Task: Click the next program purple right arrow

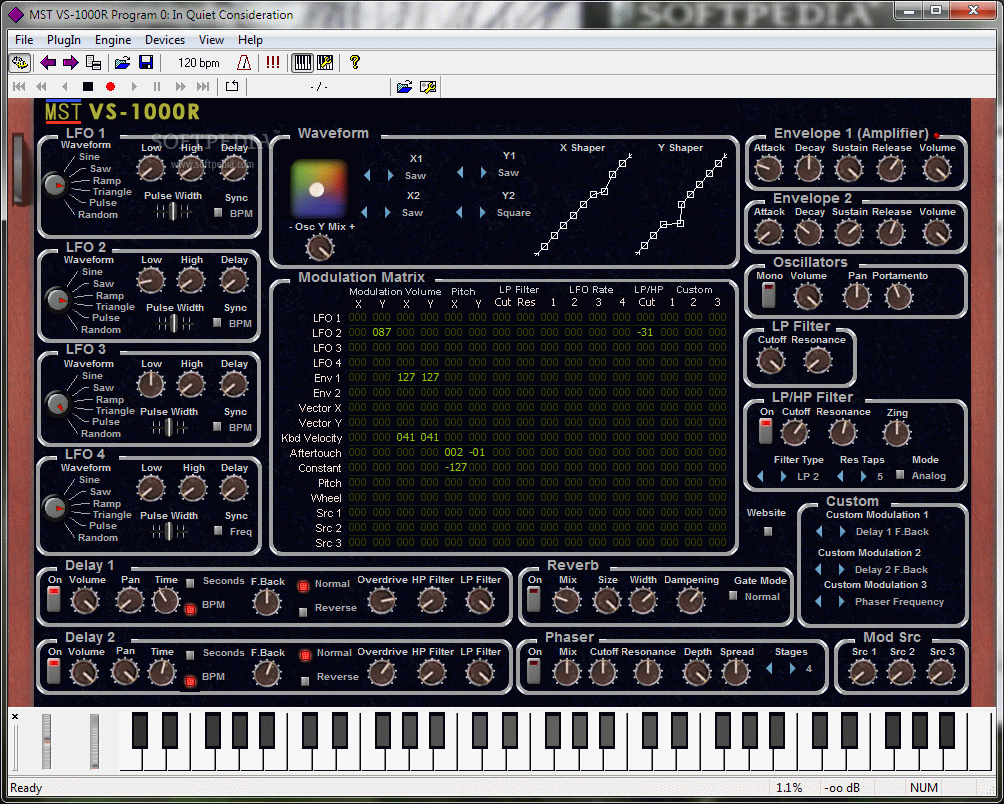Action: tap(70, 63)
